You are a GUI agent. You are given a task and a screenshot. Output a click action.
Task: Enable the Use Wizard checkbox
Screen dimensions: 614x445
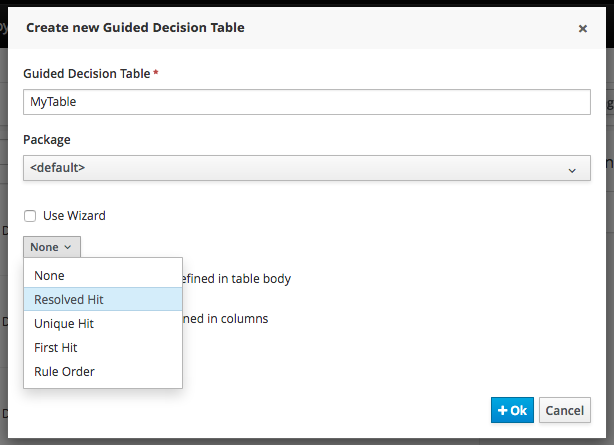pyautogui.click(x=30, y=216)
